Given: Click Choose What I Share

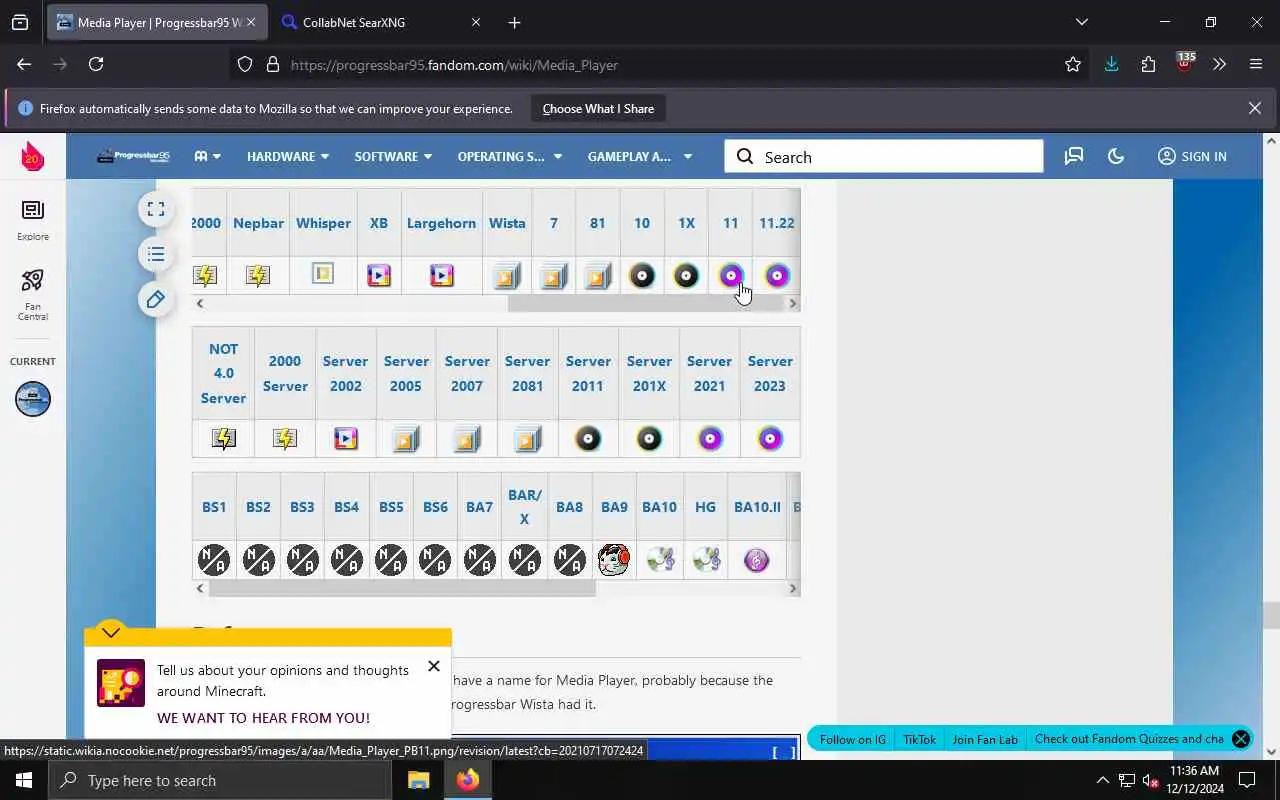Looking at the screenshot, I should 598,108.
